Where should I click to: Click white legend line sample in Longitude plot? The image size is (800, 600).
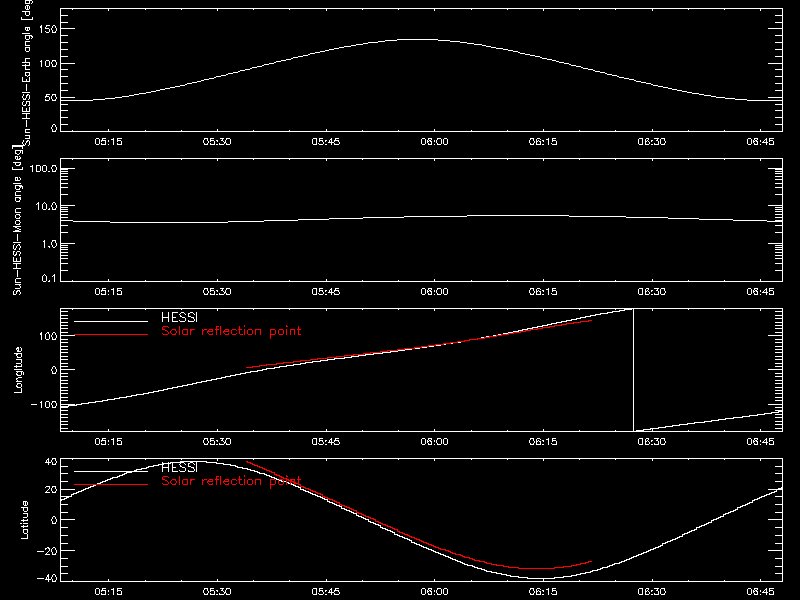pos(111,321)
